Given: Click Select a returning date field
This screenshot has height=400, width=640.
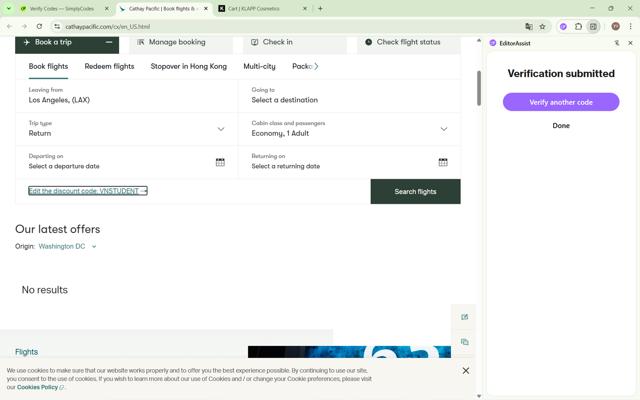Looking at the screenshot, I should tap(349, 162).
